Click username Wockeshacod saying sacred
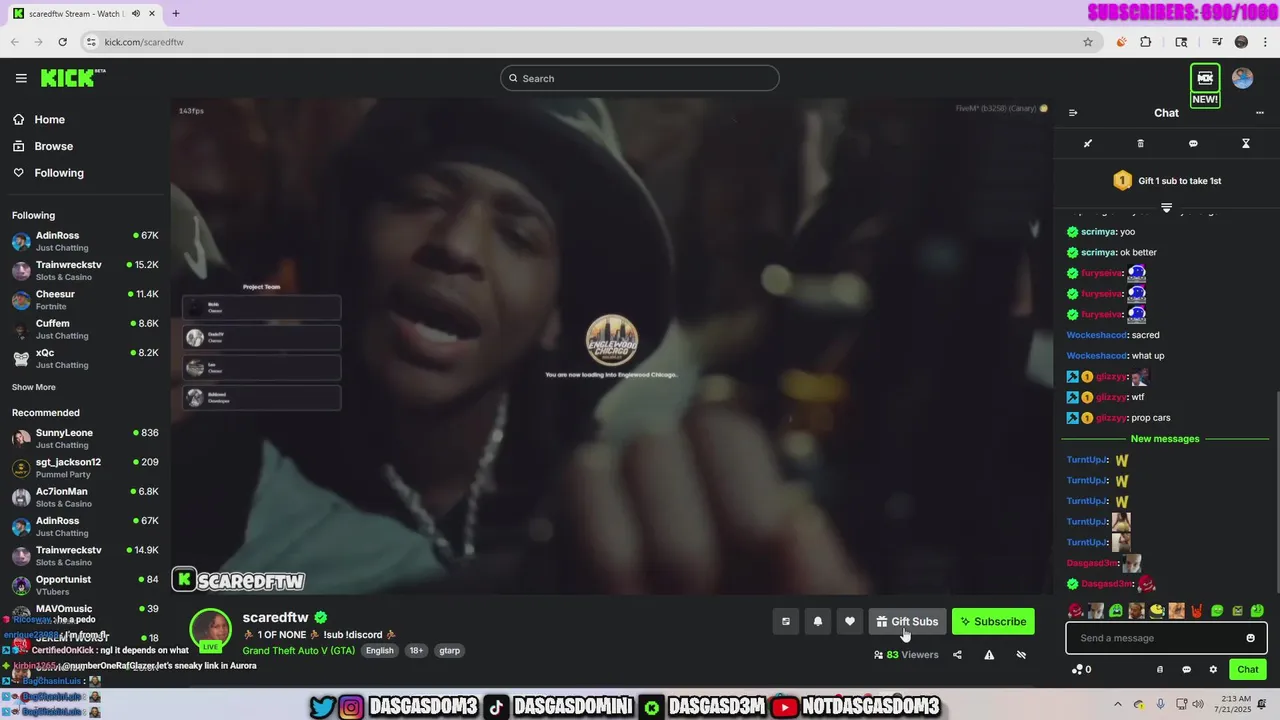This screenshot has width=1280, height=720. [1097, 335]
